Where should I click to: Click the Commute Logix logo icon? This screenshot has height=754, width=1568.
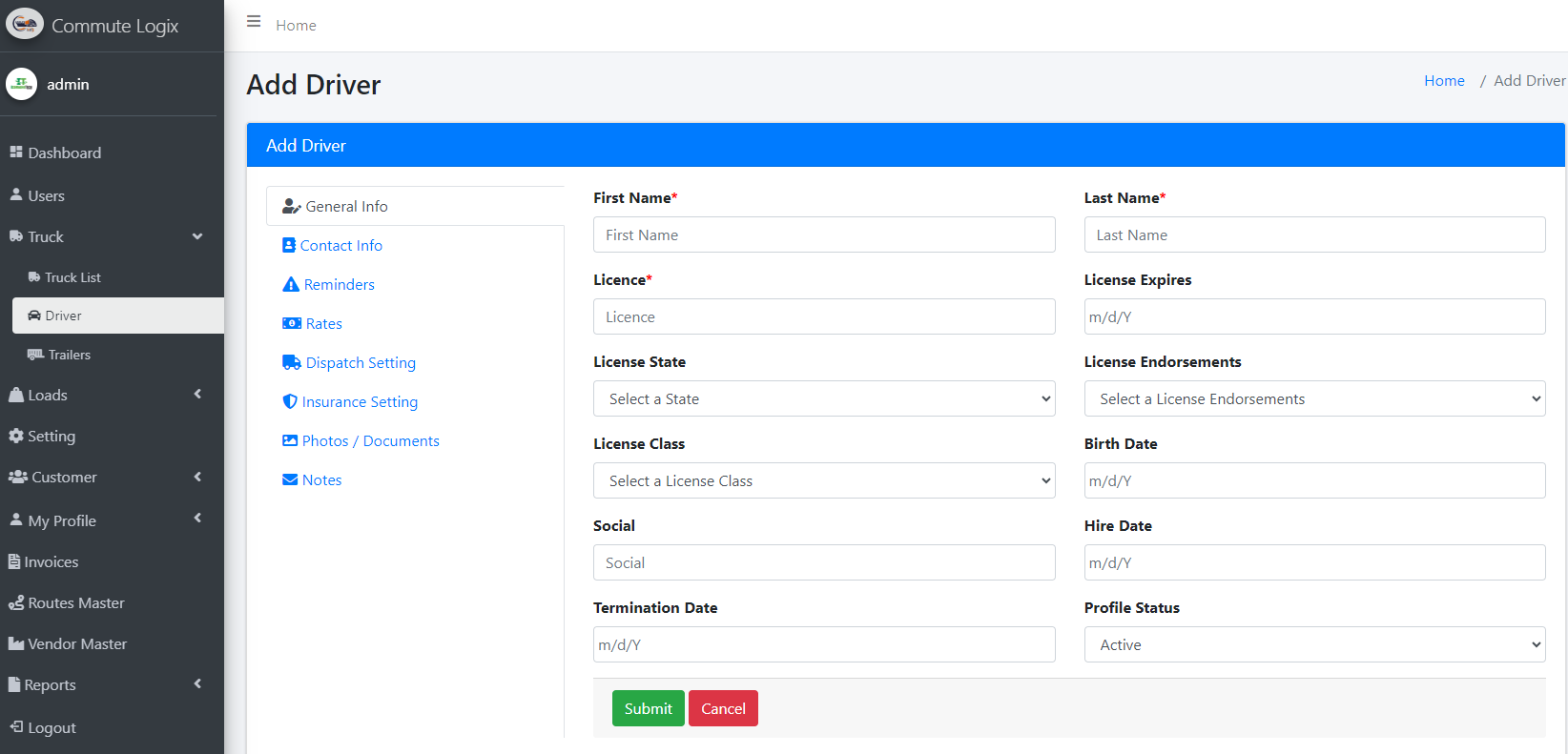pyautogui.click(x=25, y=25)
